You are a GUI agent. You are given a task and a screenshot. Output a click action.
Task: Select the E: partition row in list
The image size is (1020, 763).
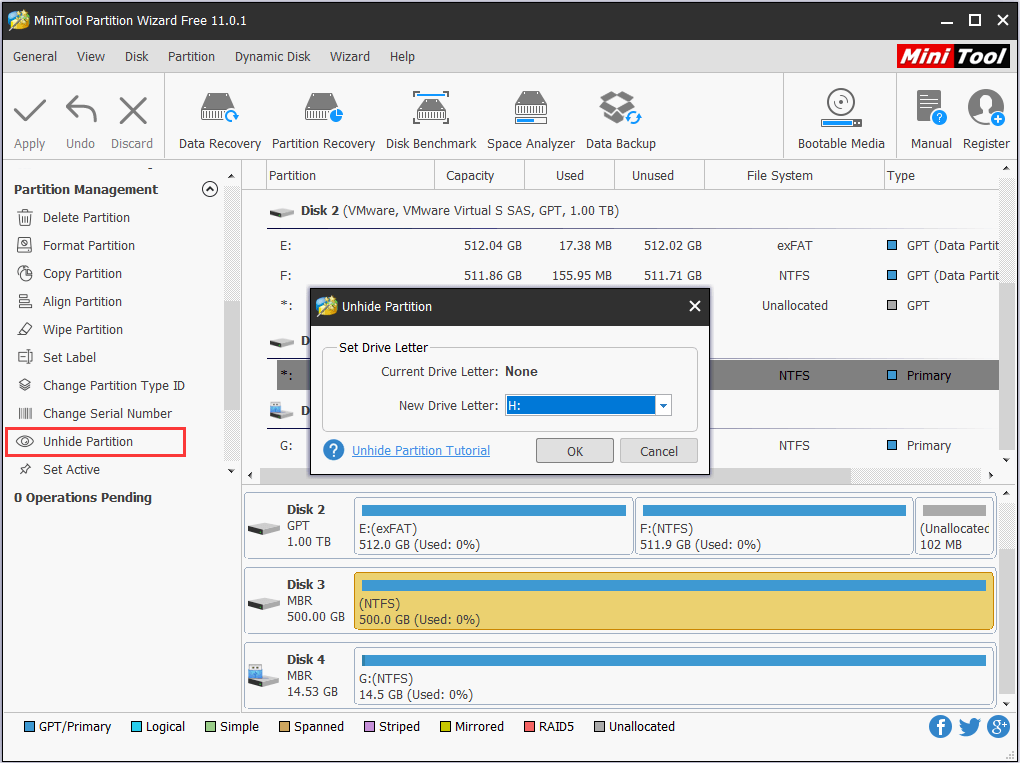(633, 245)
